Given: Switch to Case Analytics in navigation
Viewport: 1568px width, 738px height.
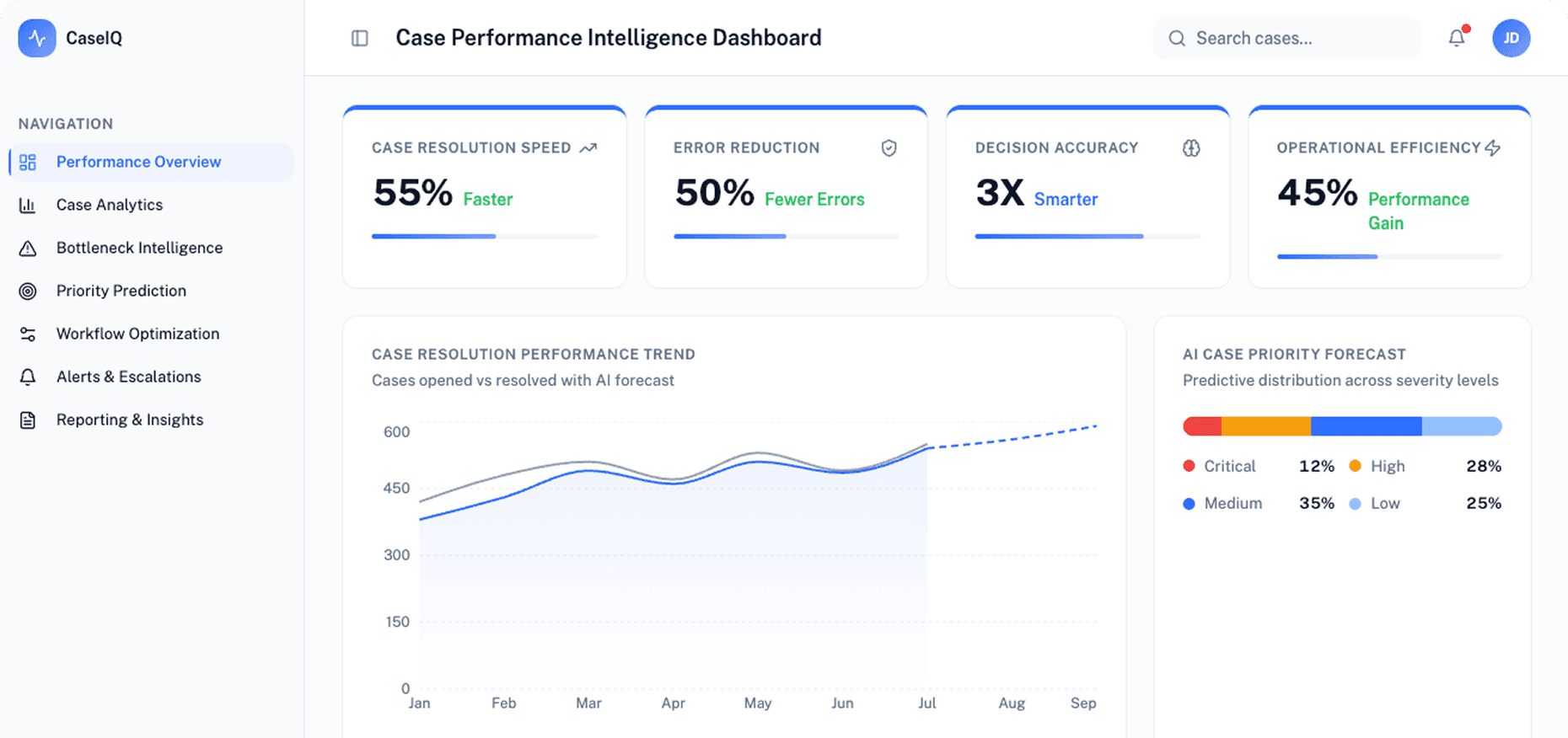Looking at the screenshot, I should point(110,205).
